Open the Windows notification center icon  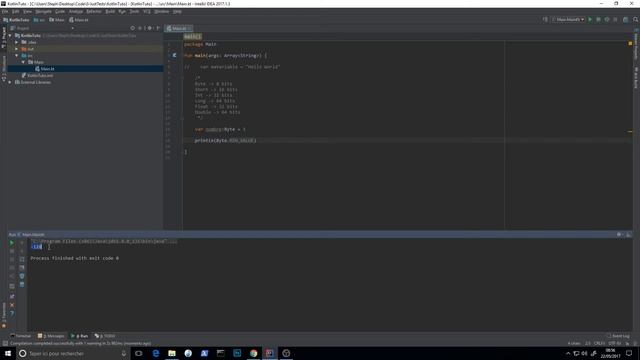(x=629, y=353)
